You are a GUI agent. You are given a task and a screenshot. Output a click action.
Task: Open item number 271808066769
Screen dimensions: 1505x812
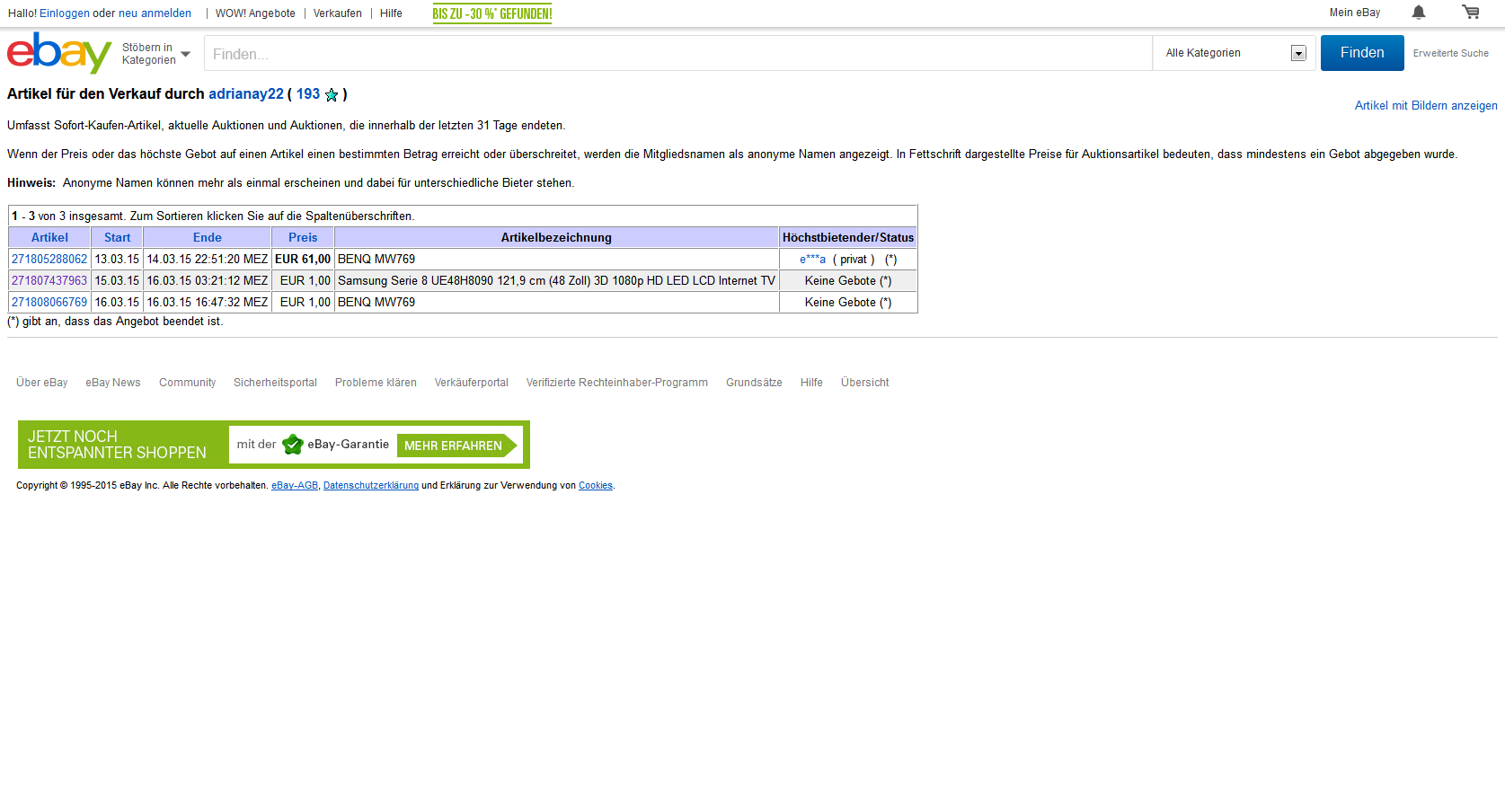click(49, 303)
